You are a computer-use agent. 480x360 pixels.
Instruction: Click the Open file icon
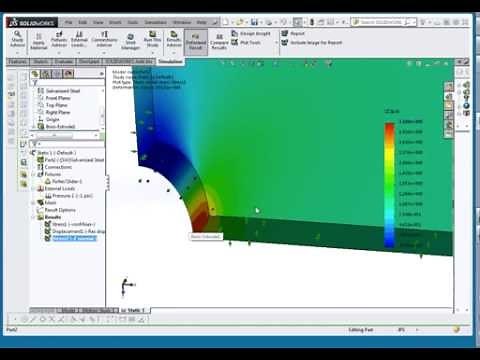click(239, 22)
